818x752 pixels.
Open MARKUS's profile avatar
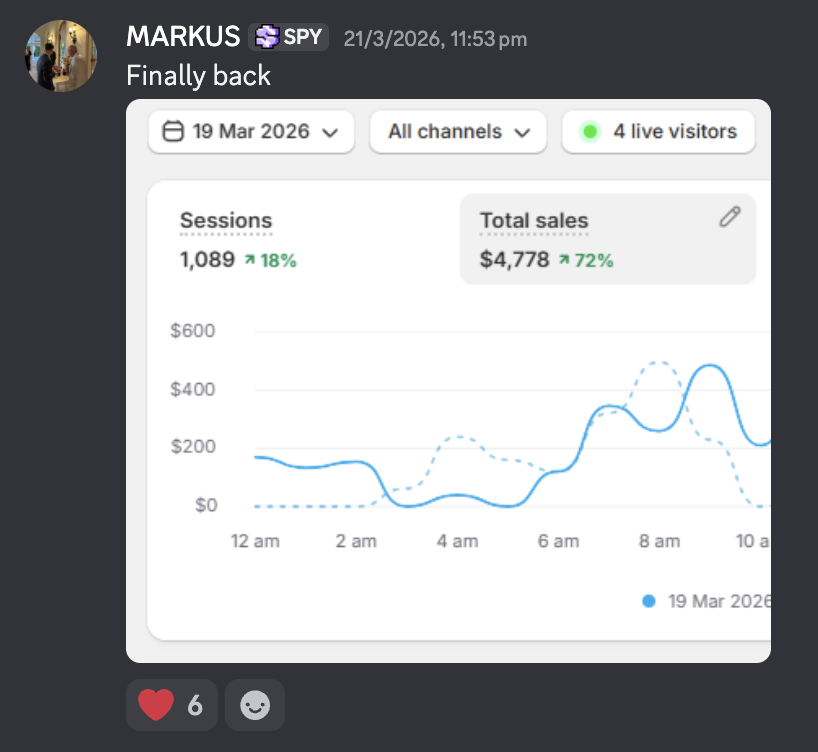click(x=61, y=56)
